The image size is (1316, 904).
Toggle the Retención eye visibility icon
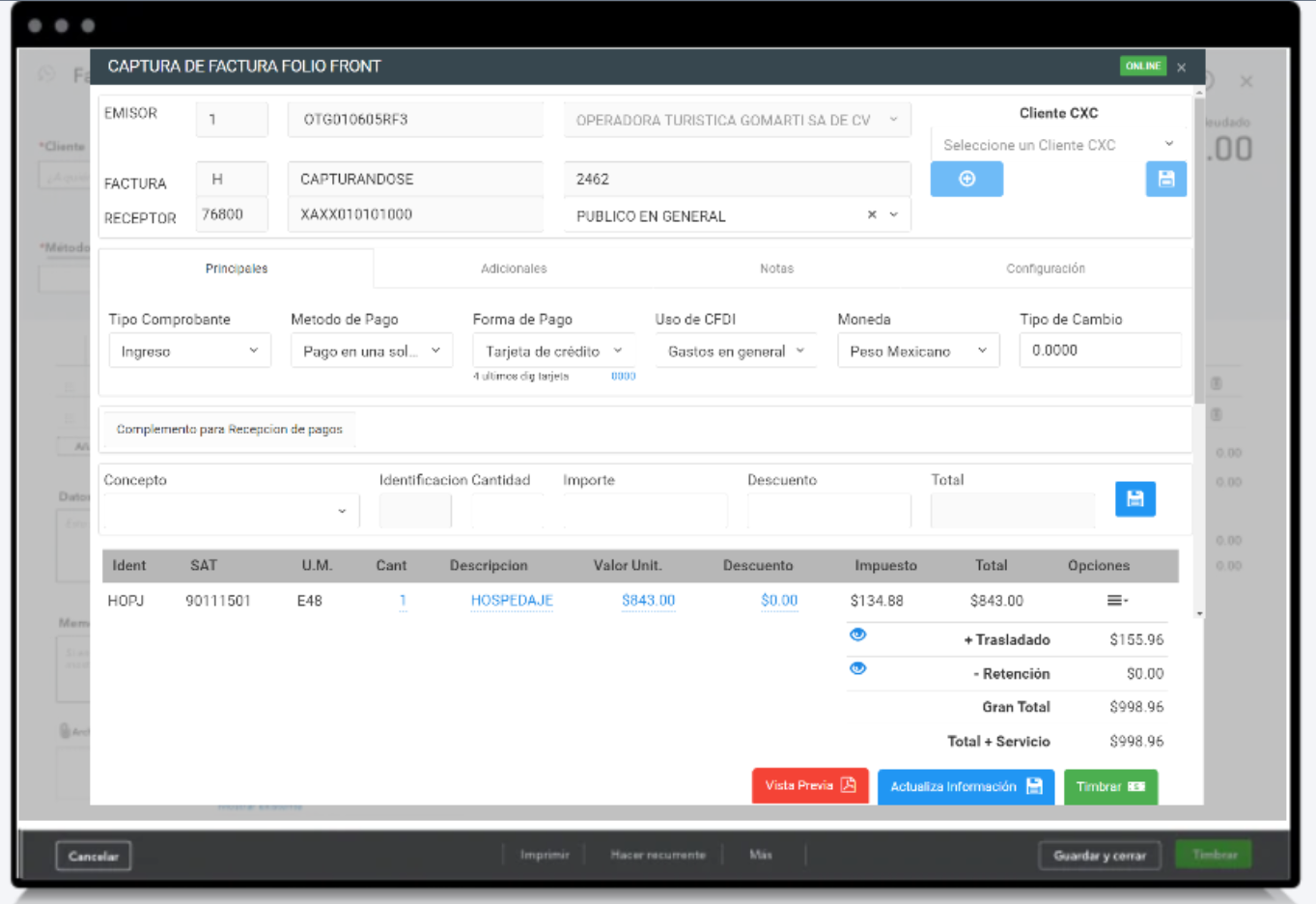pos(857,669)
